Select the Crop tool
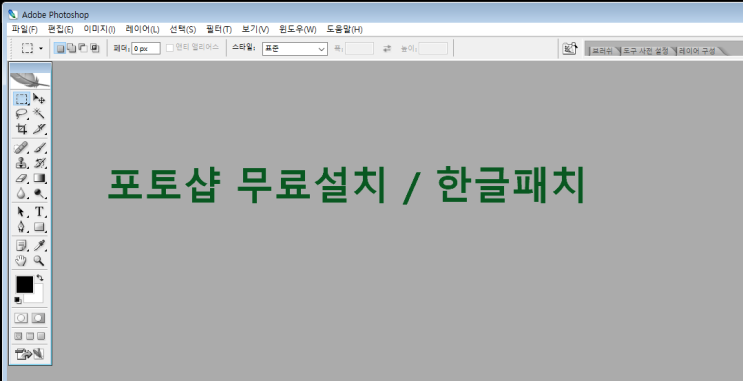The height and width of the screenshot is (381, 743). [x=21, y=129]
